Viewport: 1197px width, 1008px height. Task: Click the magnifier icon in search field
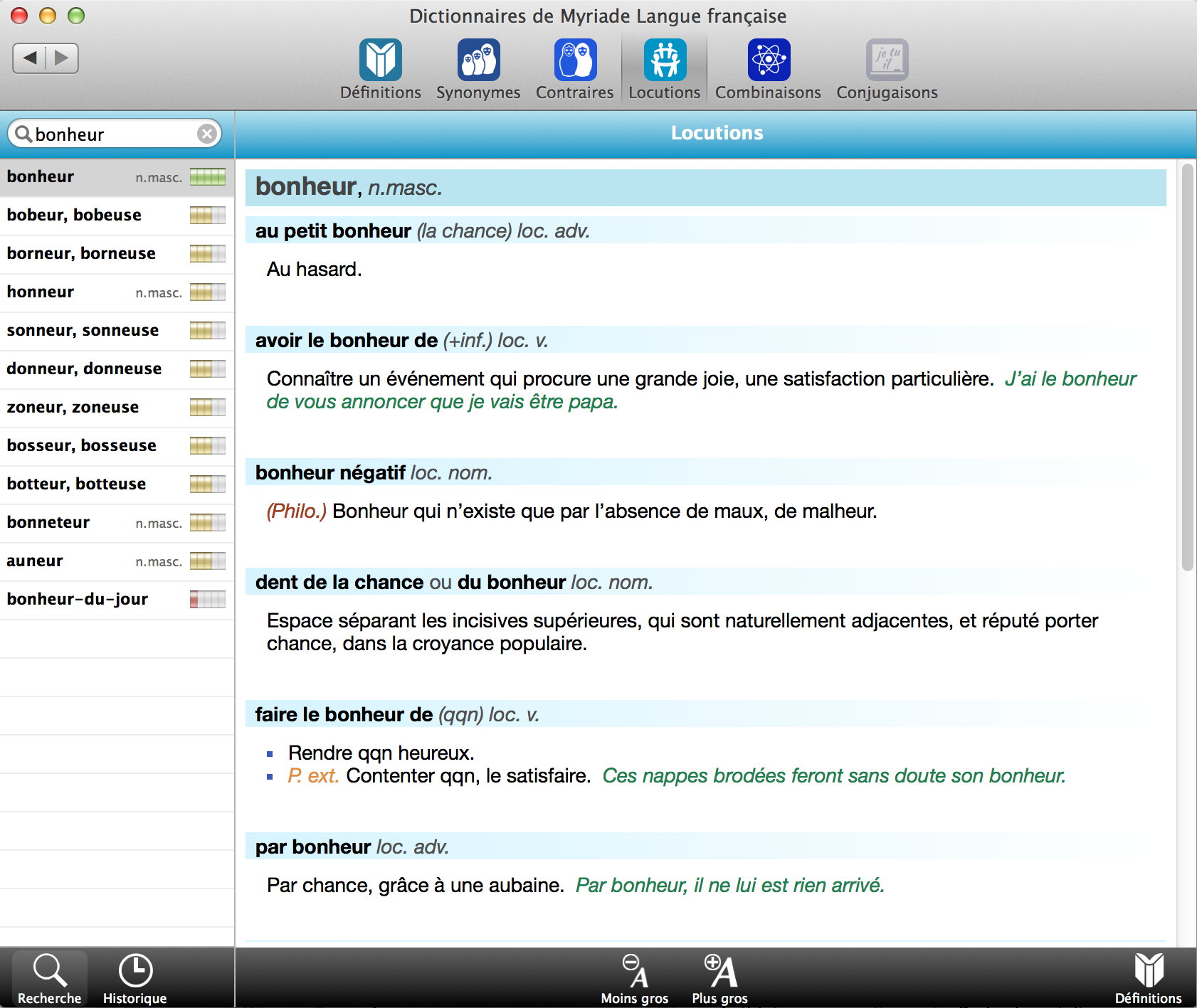click(x=23, y=134)
